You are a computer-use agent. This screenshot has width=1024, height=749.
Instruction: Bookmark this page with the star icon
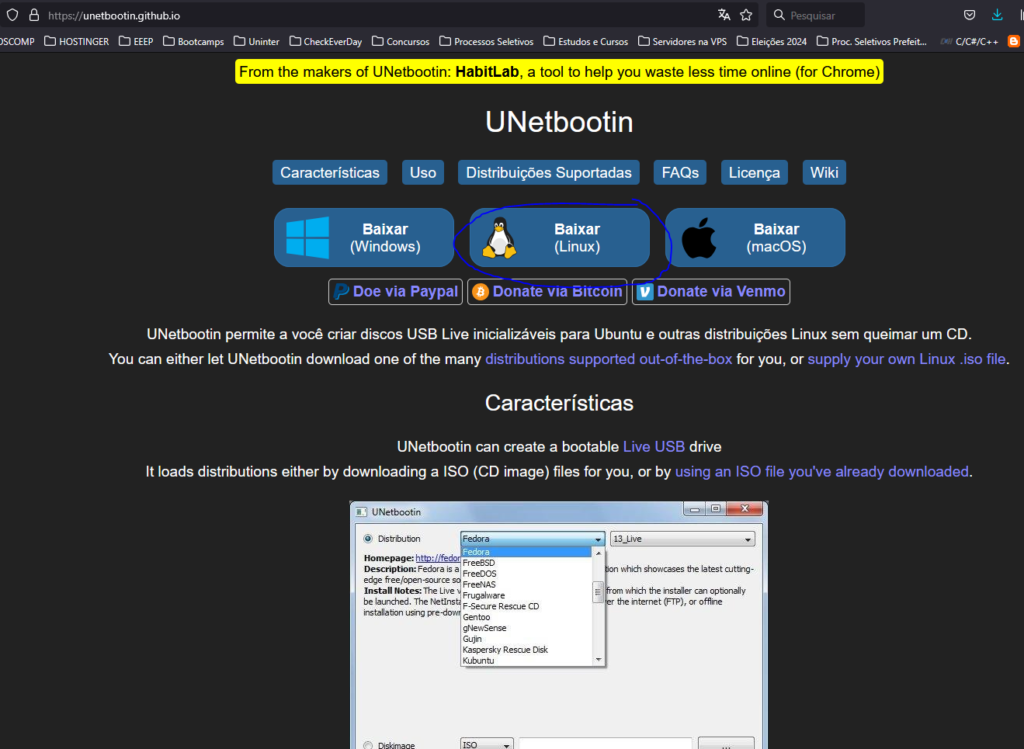(x=746, y=15)
